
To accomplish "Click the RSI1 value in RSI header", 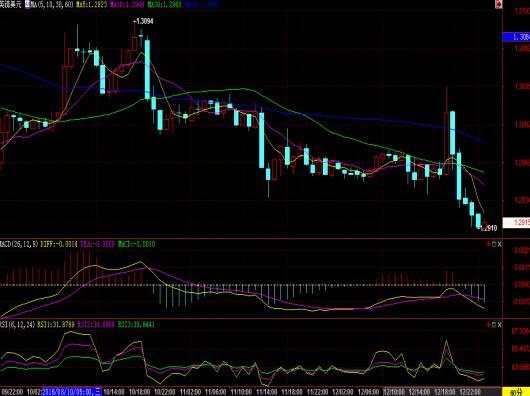I will tap(56, 324).
